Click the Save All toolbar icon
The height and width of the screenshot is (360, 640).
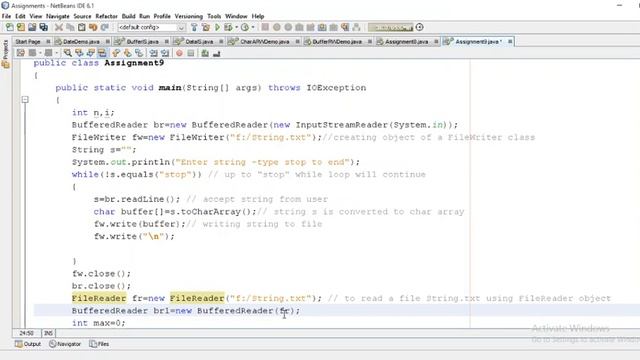[x=43, y=27]
